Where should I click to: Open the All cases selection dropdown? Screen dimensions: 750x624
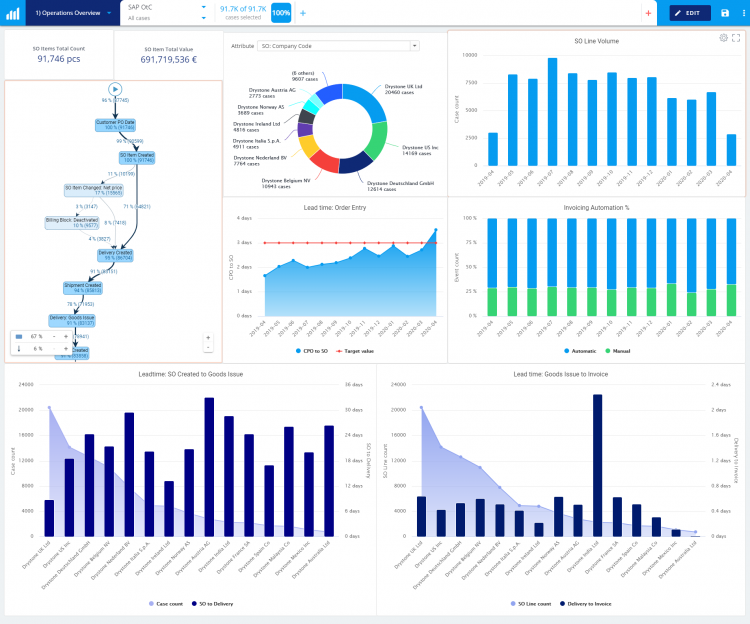[x=204, y=18]
